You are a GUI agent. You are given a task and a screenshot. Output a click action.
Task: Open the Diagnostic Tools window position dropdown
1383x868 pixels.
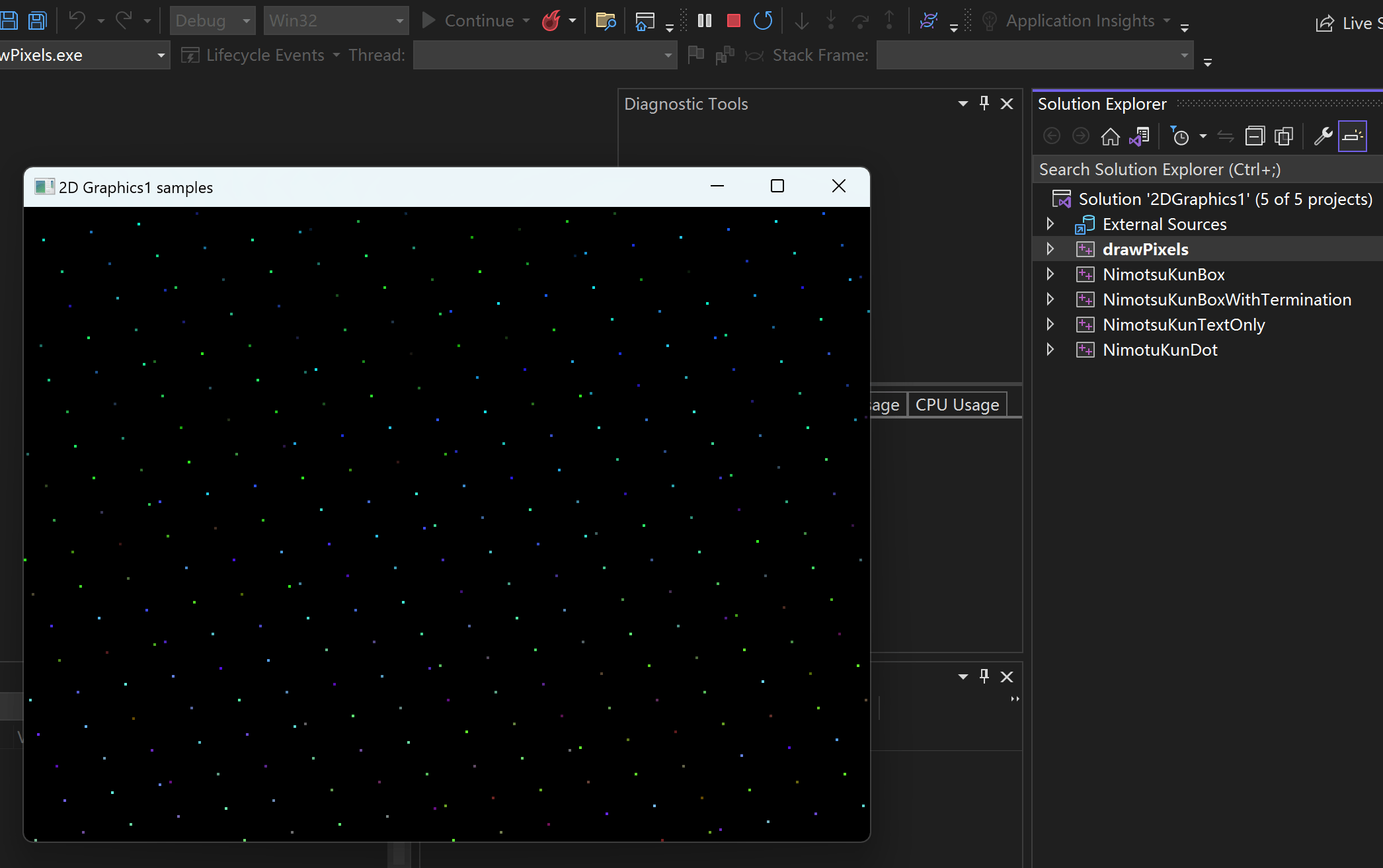click(x=963, y=104)
